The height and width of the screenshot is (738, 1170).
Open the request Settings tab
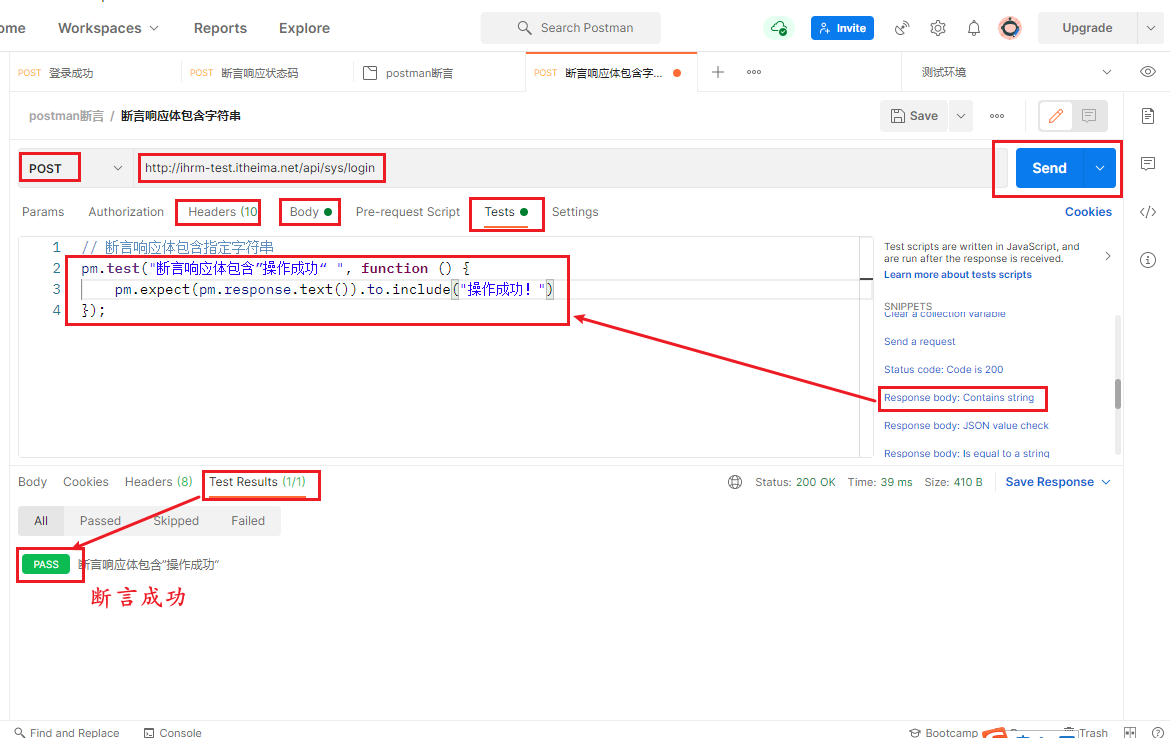tap(575, 212)
